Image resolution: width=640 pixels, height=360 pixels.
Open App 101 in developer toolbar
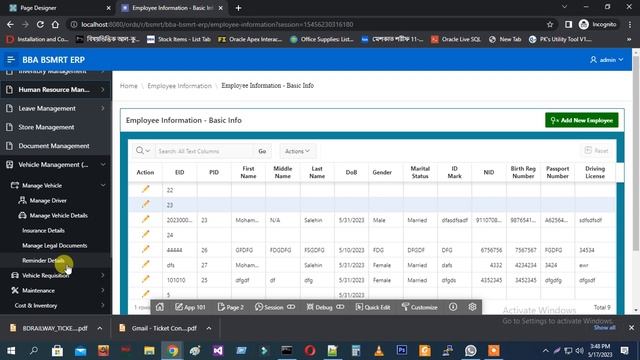click(x=190, y=307)
